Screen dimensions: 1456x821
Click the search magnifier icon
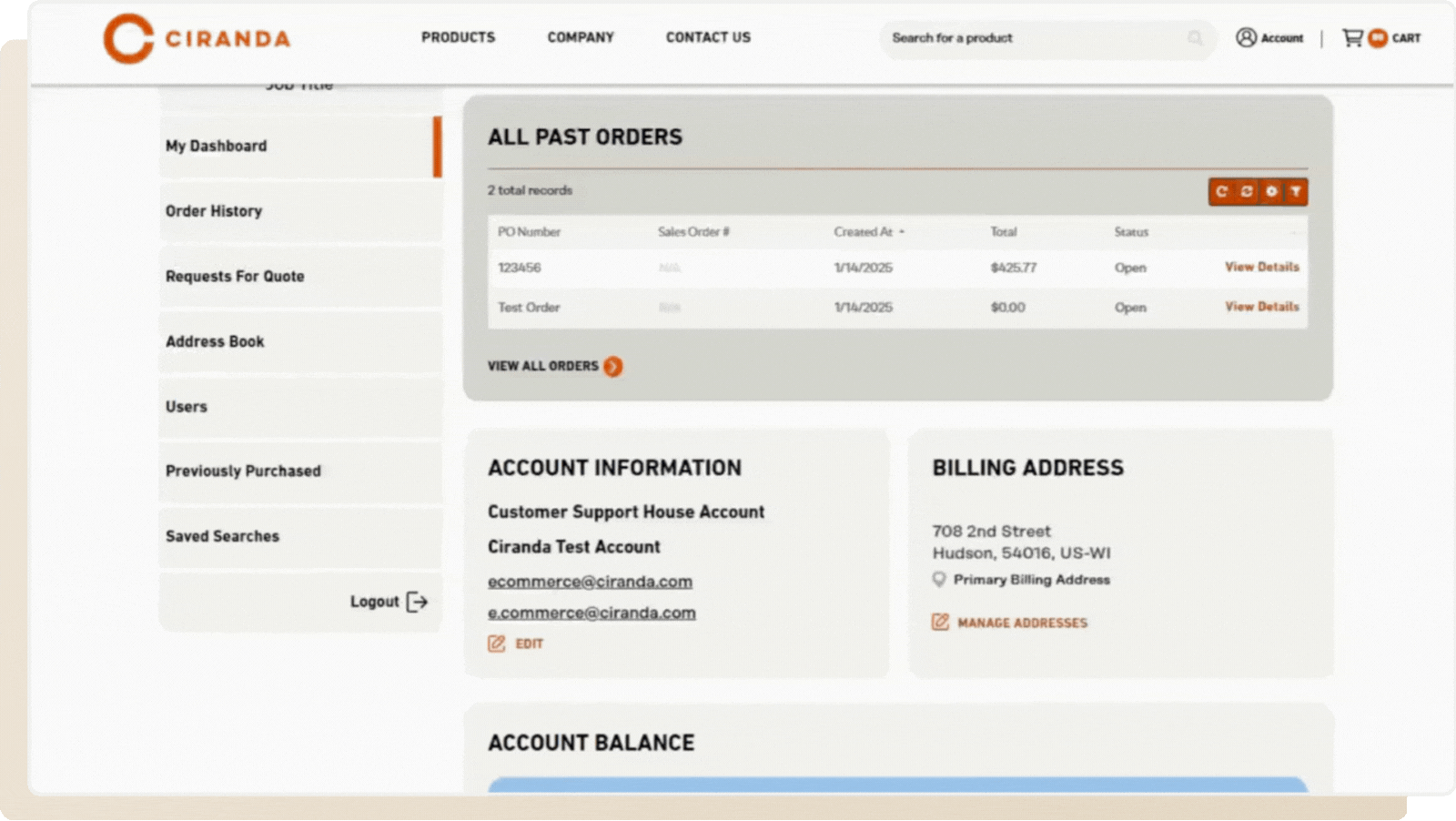click(1195, 37)
